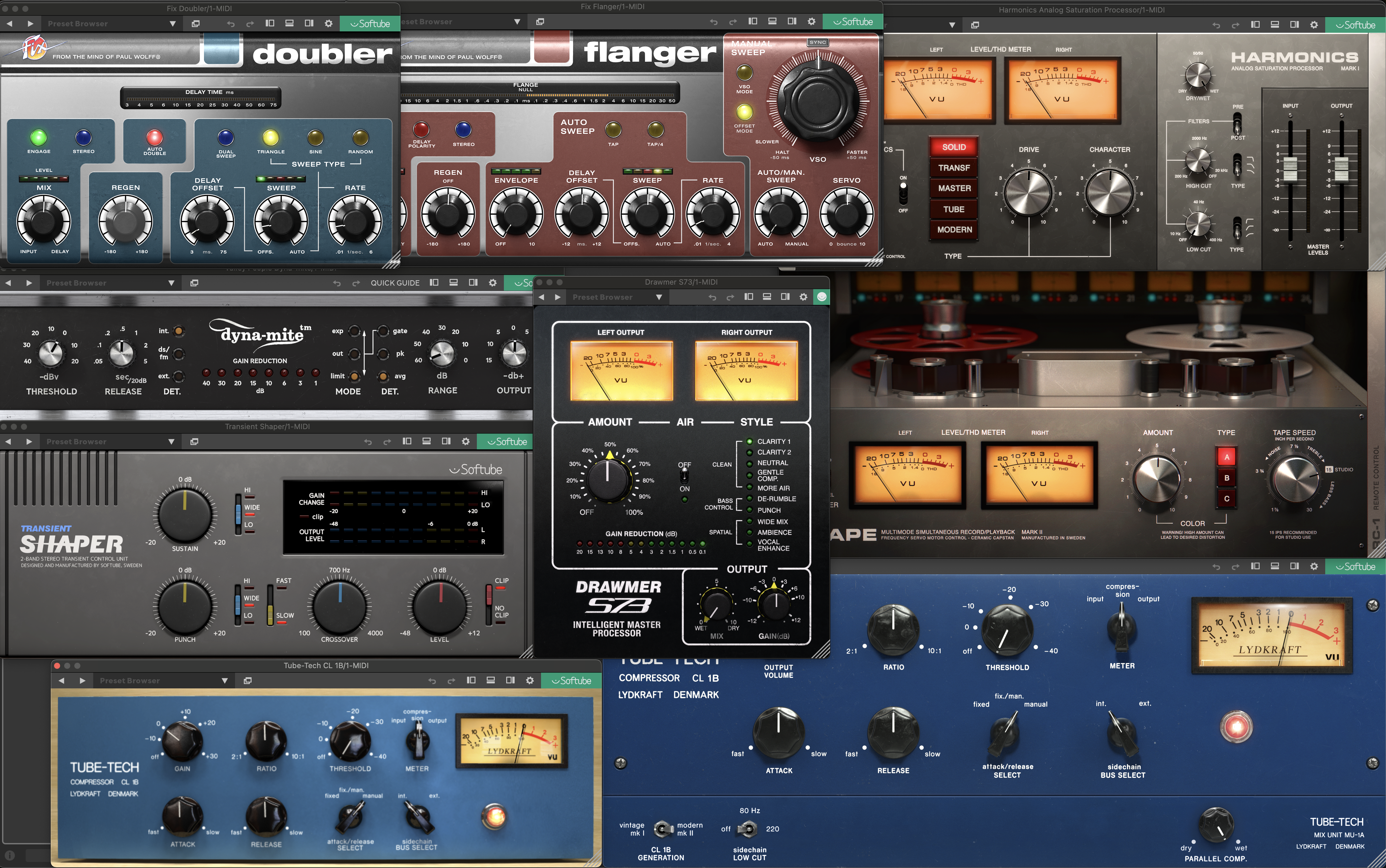Click round Softube logo in Drawmer S73
1386x868 pixels.
click(822, 297)
